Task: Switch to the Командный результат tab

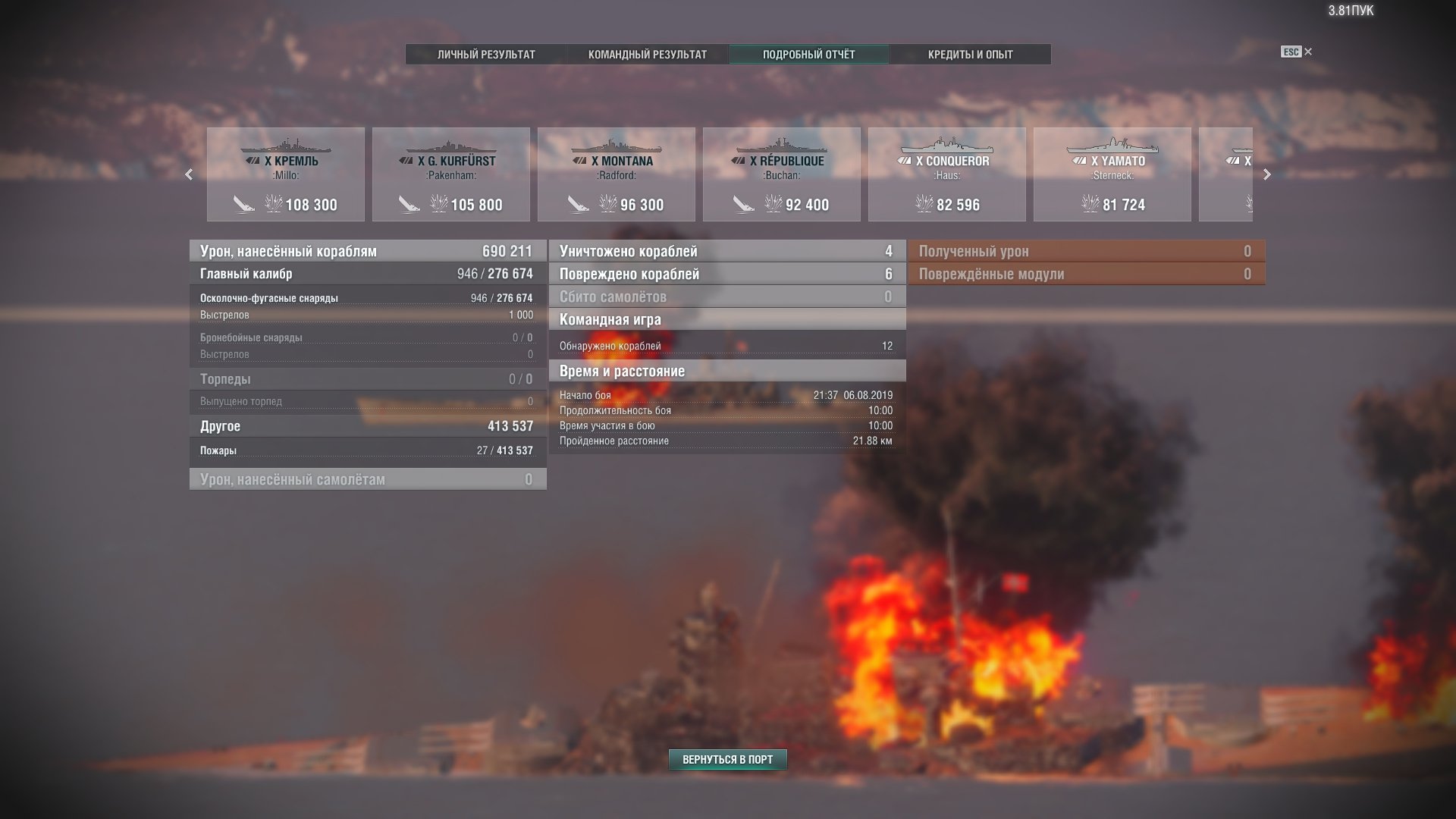Action: pos(648,55)
